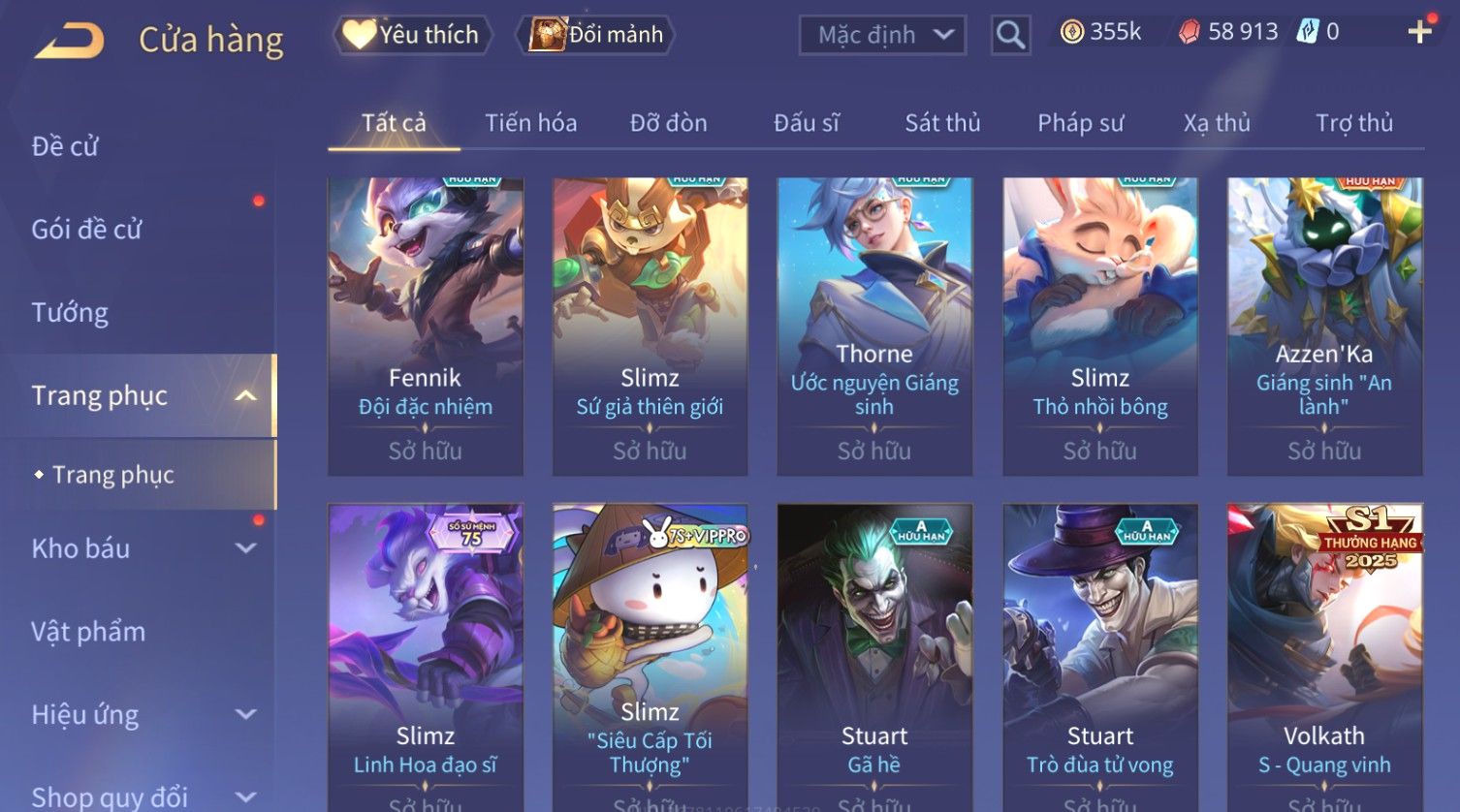The height and width of the screenshot is (812, 1460).
Task: Go to the Tướng sidebar menu
Action: pyautogui.click(x=70, y=313)
